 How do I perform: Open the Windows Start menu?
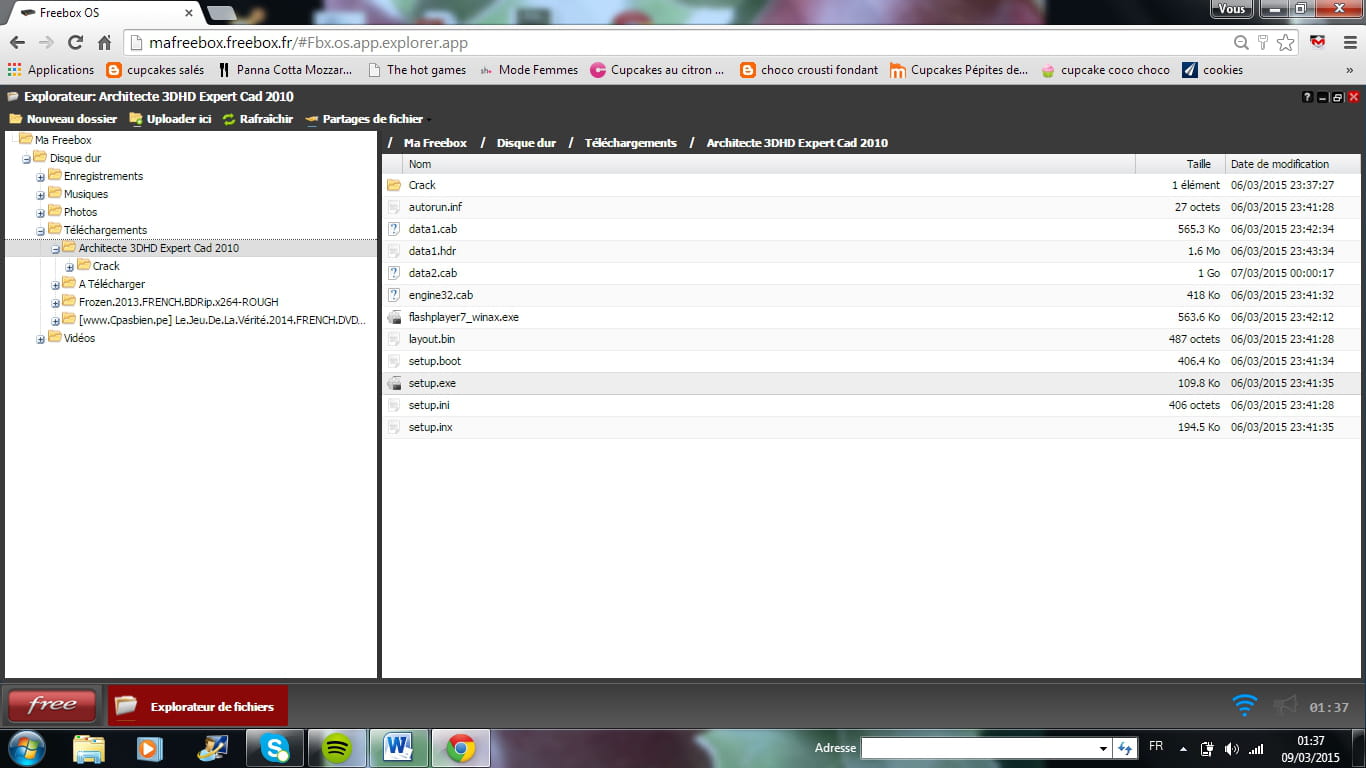pyautogui.click(x=27, y=748)
